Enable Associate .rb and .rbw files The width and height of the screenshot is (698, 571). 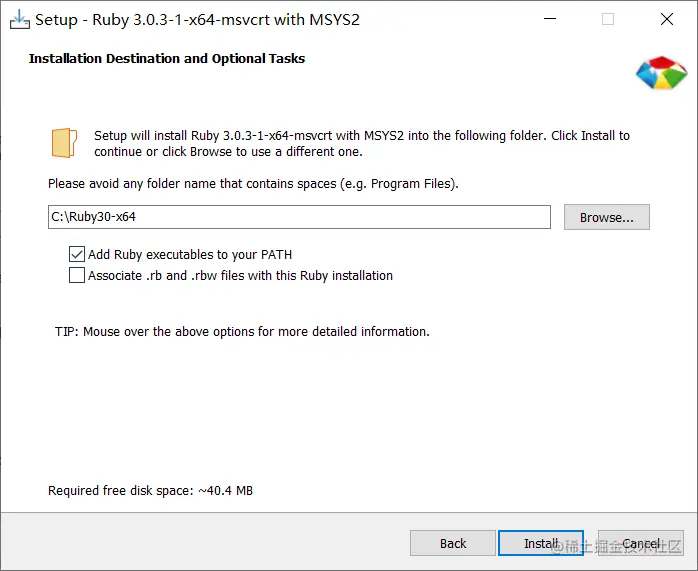tap(77, 275)
